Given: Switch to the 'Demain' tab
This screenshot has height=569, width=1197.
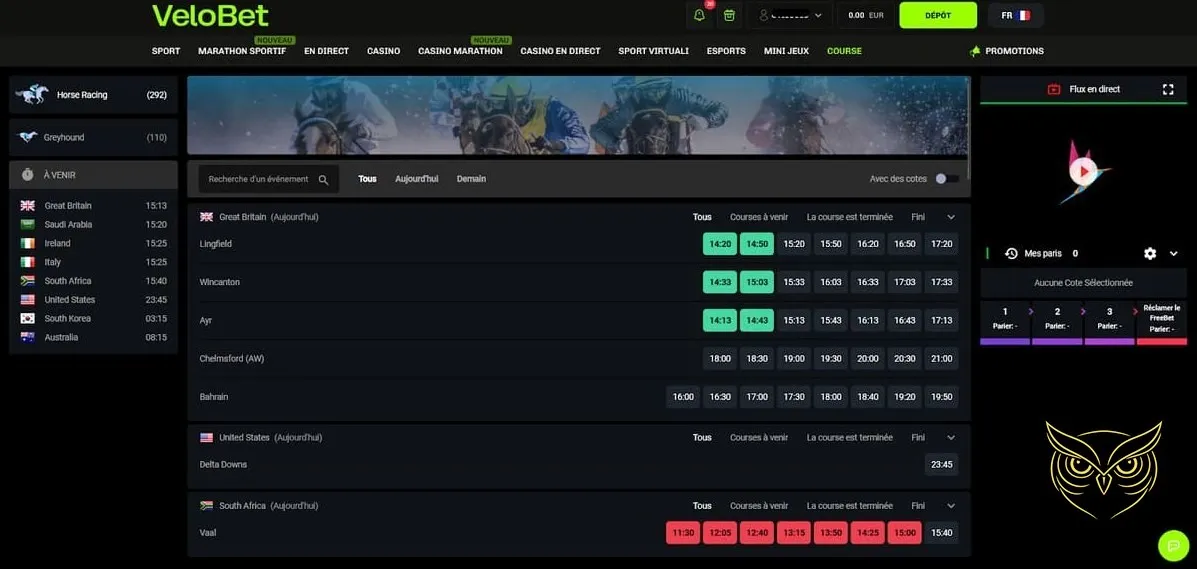Looking at the screenshot, I should coord(471,179).
